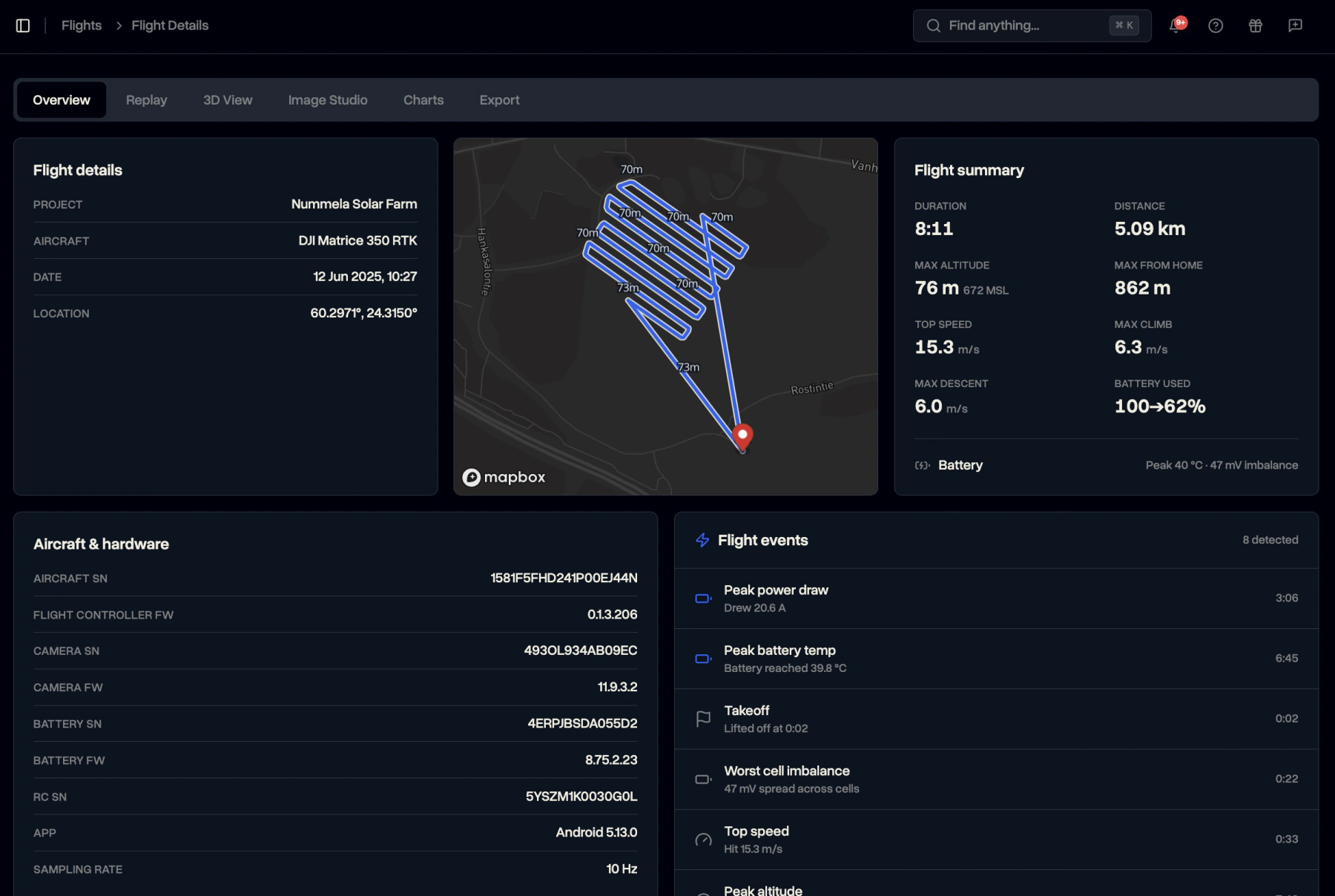Click the breadcrumb chevron separator
The width and height of the screenshot is (1335, 896).
tap(119, 26)
